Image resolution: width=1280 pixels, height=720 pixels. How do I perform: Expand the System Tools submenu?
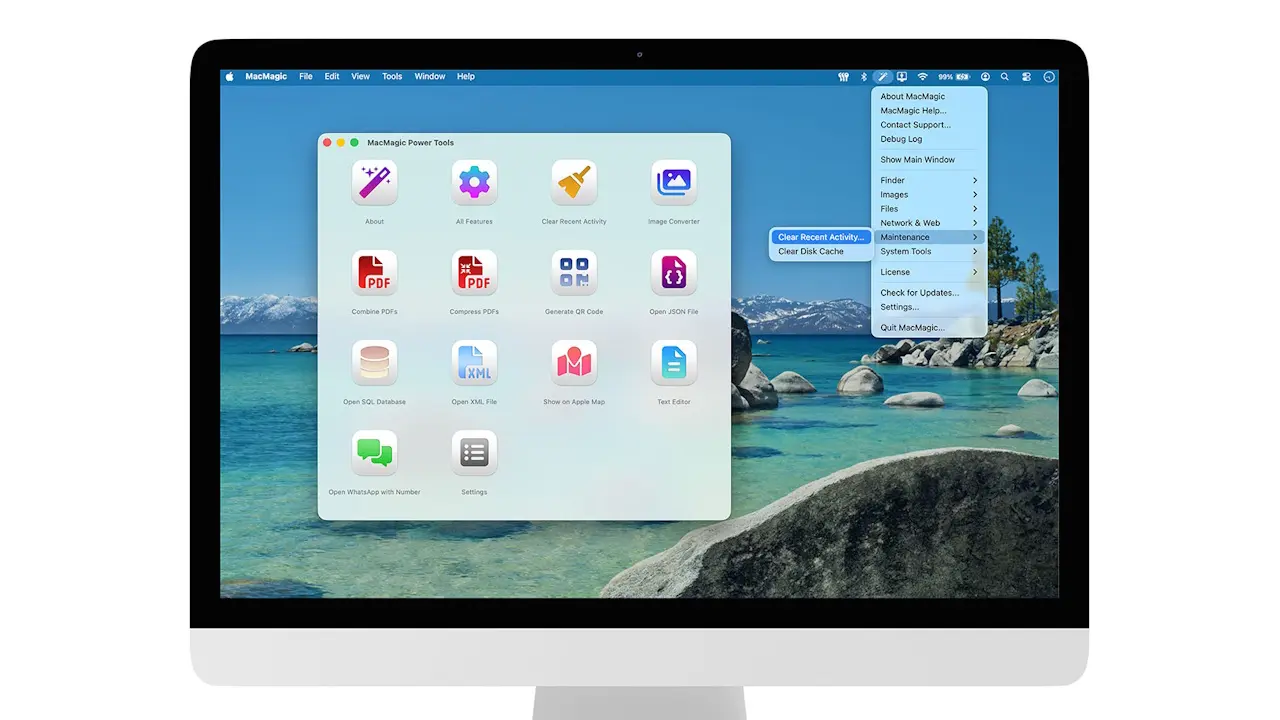point(929,251)
